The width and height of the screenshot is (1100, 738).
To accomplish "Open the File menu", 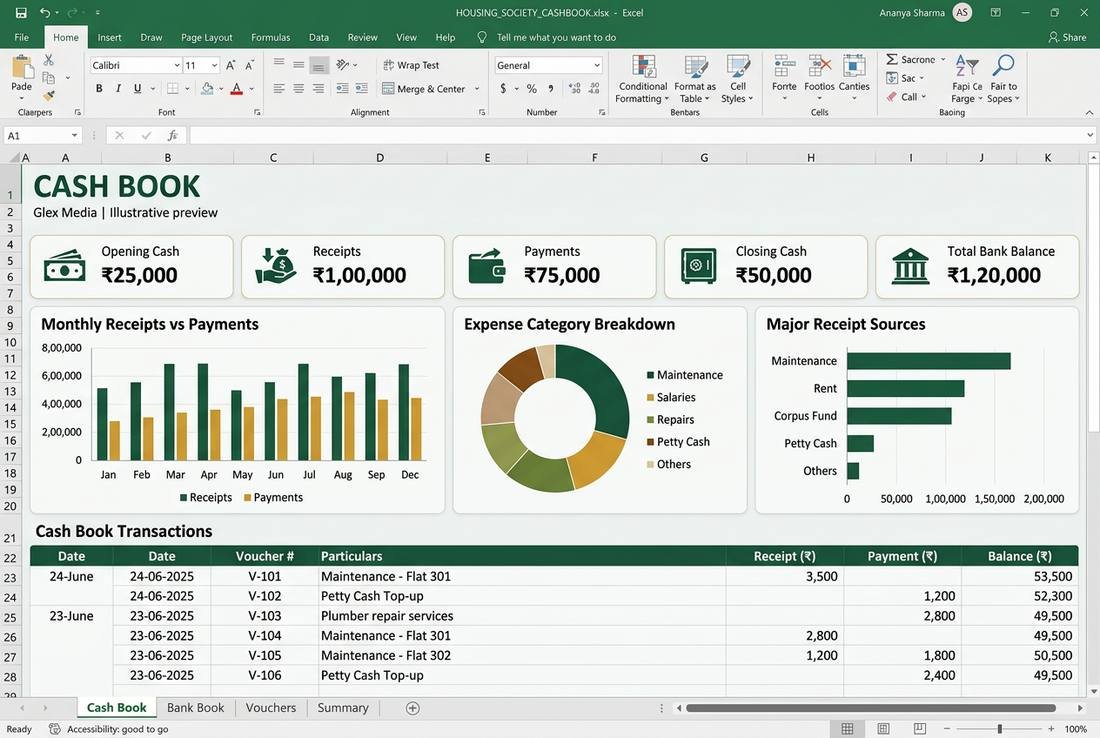I will pyautogui.click(x=22, y=37).
